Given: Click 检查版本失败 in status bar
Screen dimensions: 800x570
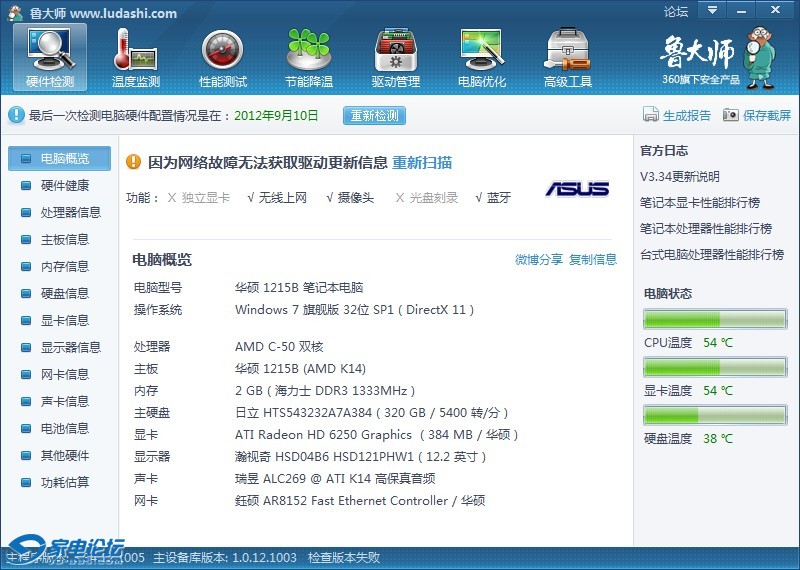Looking at the screenshot, I should point(344,558).
